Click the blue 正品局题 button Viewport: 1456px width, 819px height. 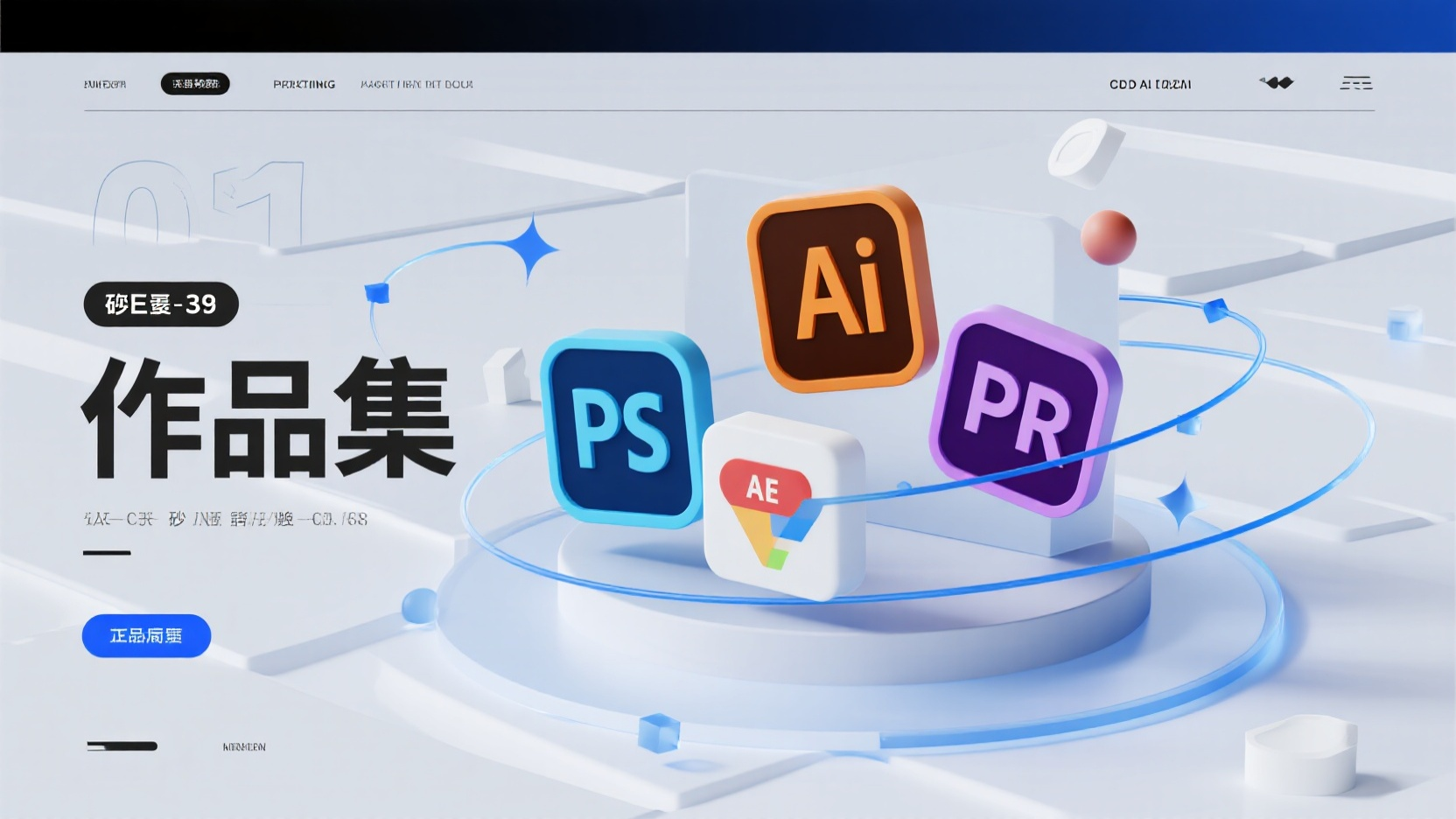click(x=146, y=636)
